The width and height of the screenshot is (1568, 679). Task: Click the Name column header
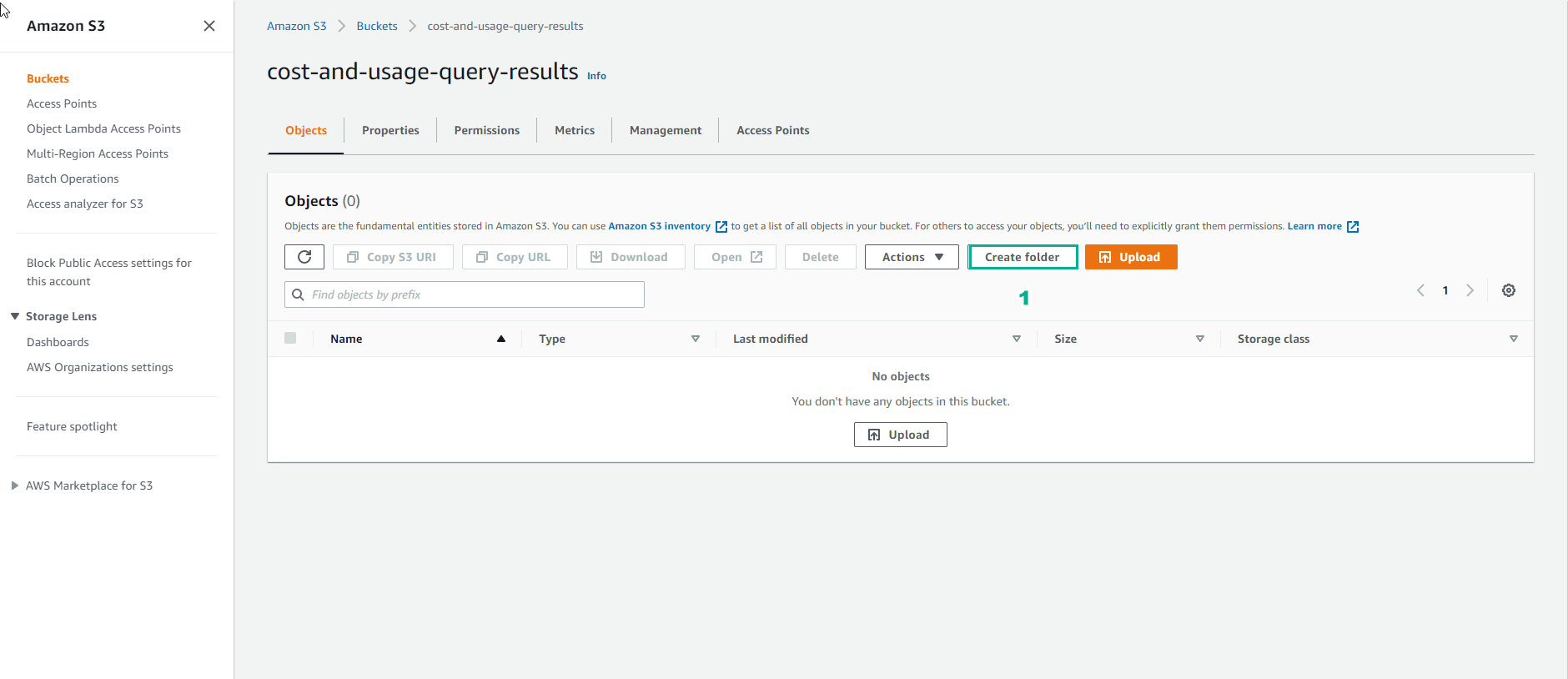[346, 339]
